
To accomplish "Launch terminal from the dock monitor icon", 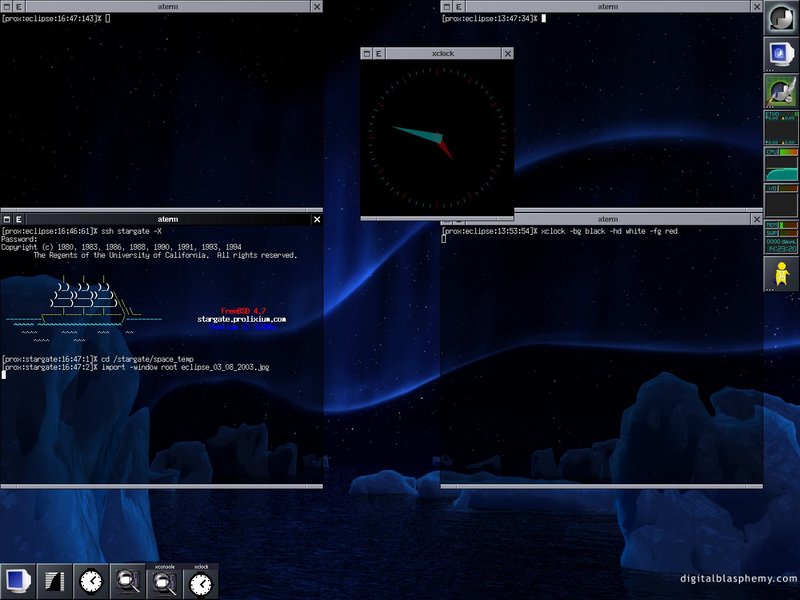I will tap(781, 54).
